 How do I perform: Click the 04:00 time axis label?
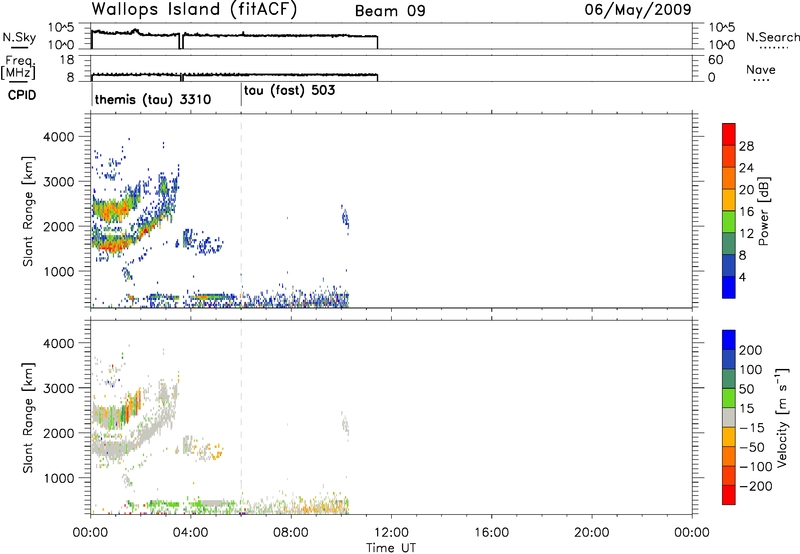click(x=191, y=533)
